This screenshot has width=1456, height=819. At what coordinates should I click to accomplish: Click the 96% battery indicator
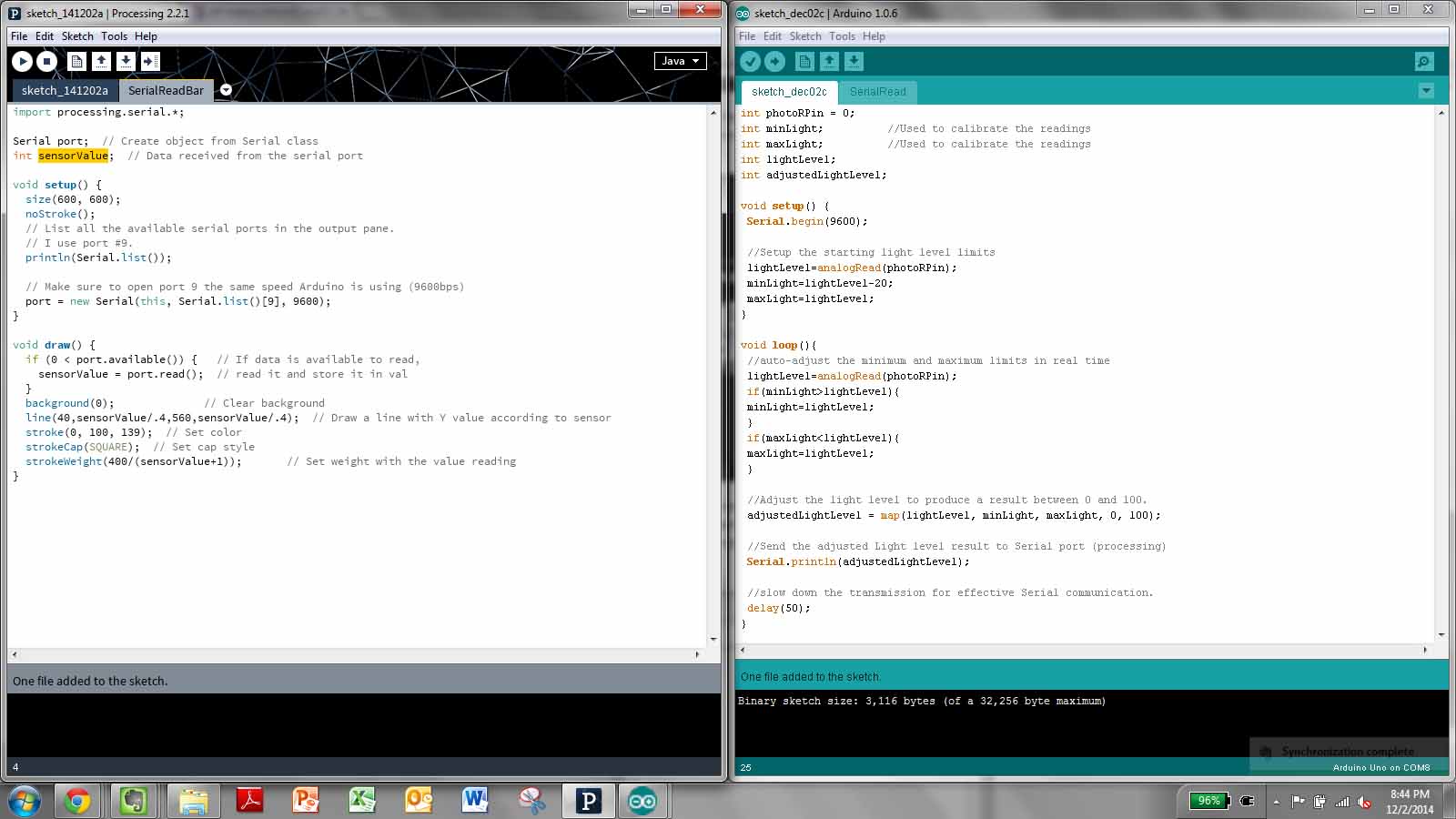[x=1209, y=801]
